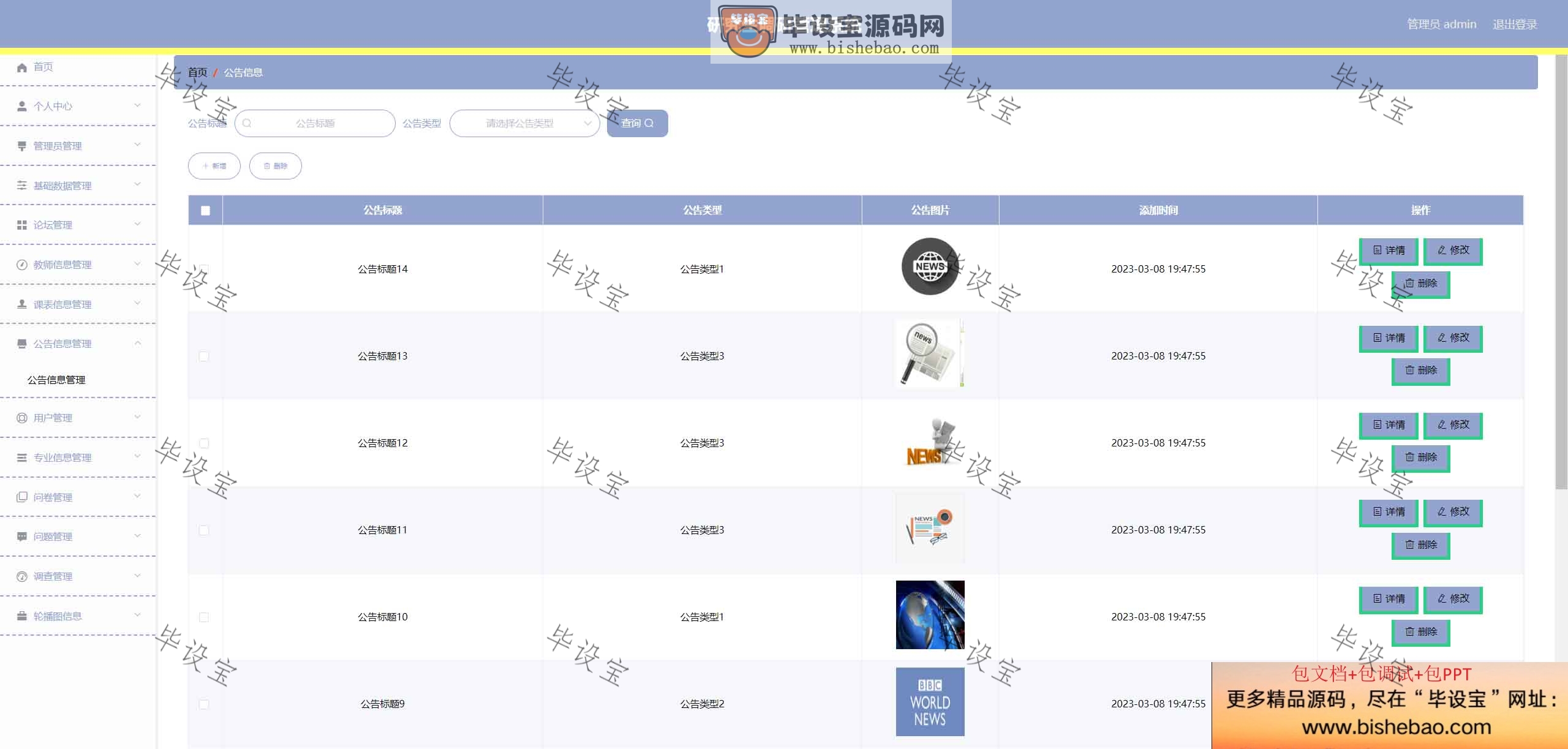The width and height of the screenshot is (1568, 749).
Task: Click the 论坛管理 grid icon
Action: pos(22,225)
